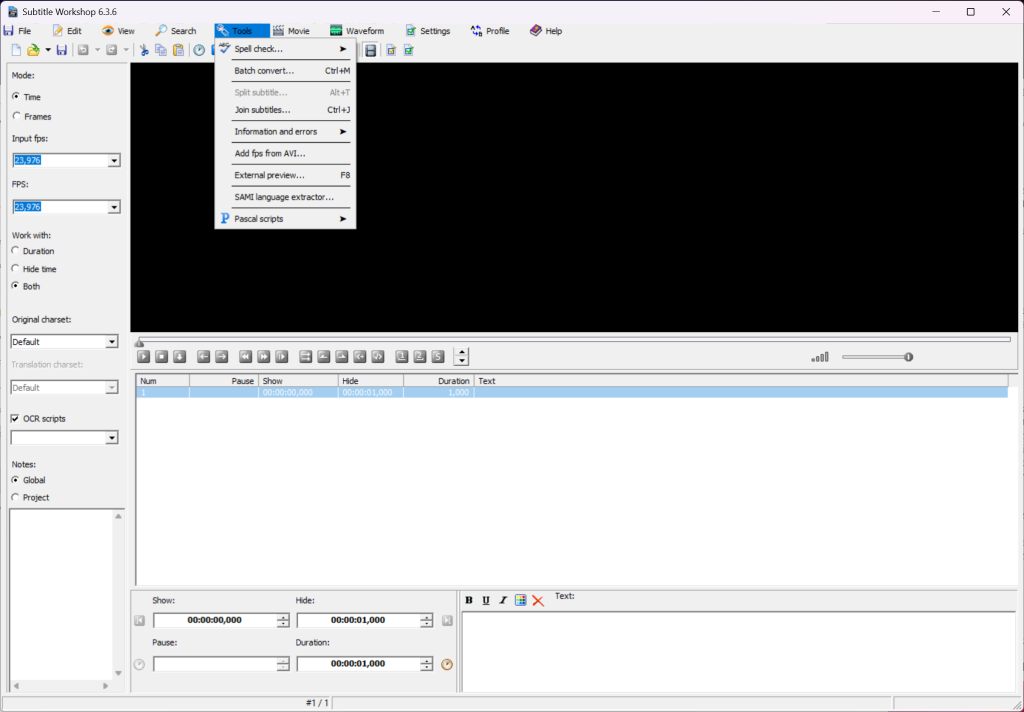The image size is (1024, 712).
Task: Select the Global notes radio button
Action: [x=16, y=480]
